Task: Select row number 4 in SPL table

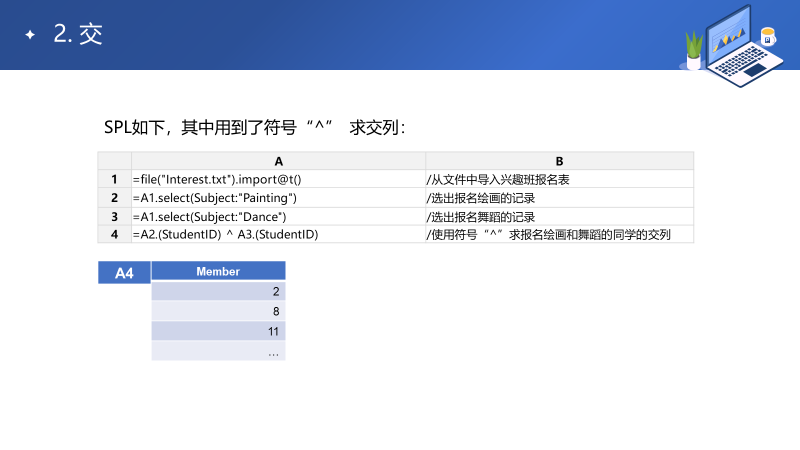Action: (114, 234)
